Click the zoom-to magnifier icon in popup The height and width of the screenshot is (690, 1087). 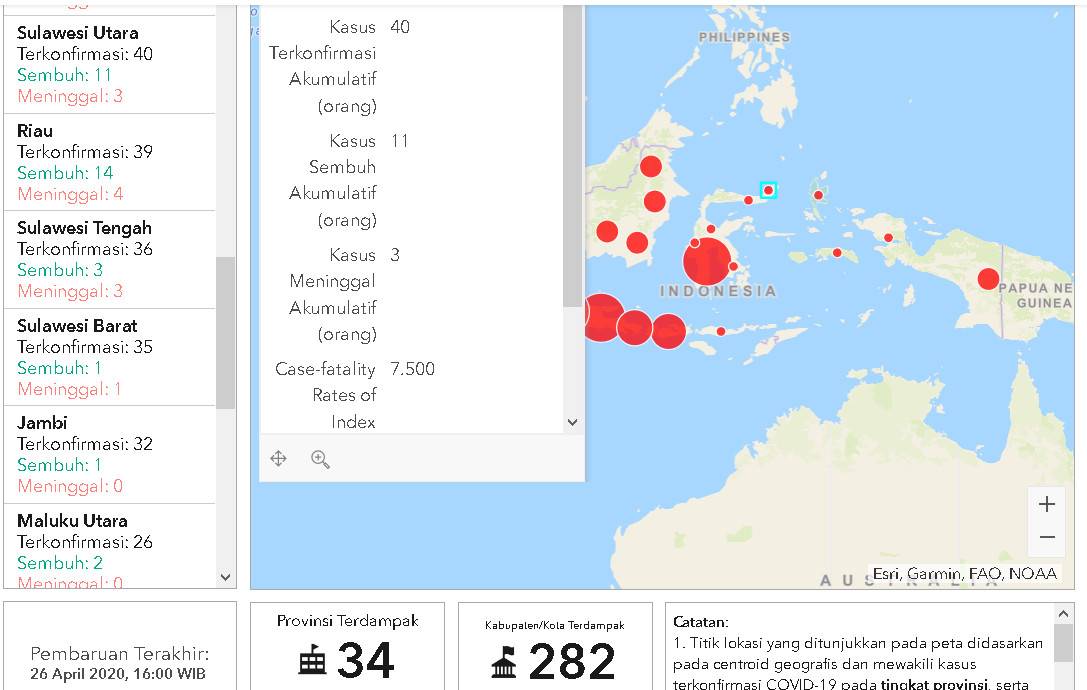pyautogui.click(x=320, y=459)
